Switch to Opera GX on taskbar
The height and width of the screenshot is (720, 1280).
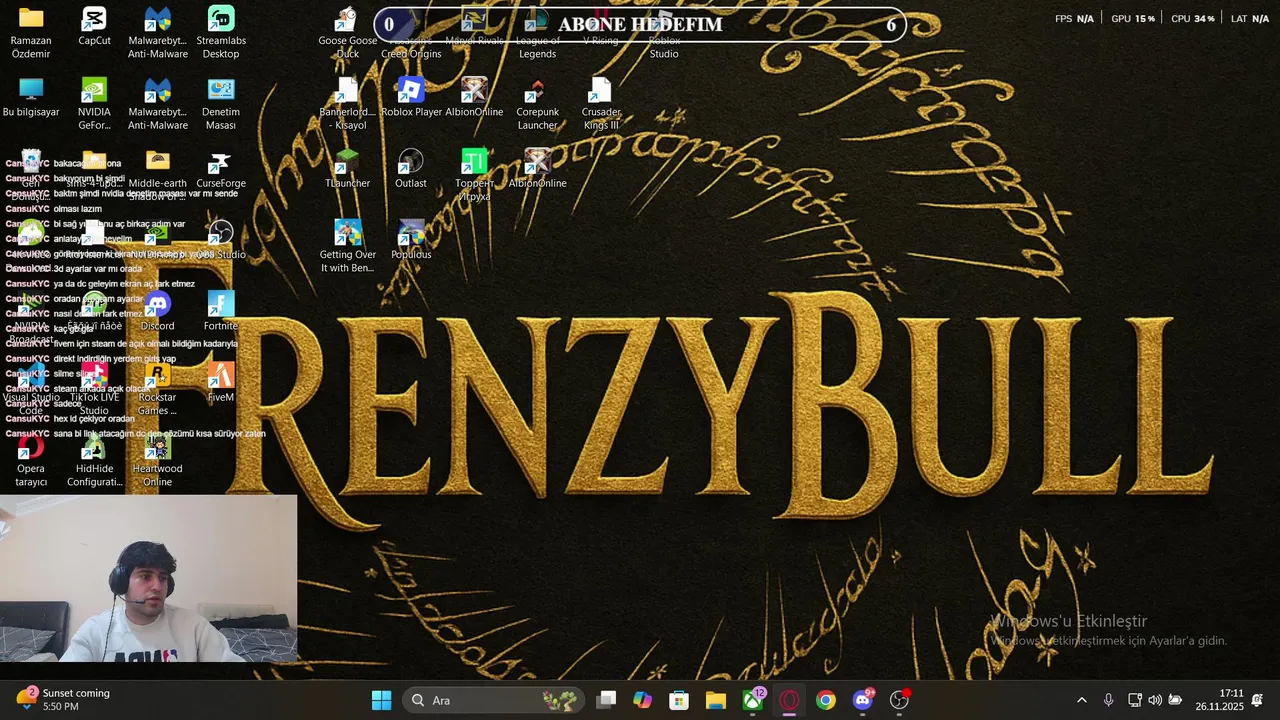tap(789, 700)
